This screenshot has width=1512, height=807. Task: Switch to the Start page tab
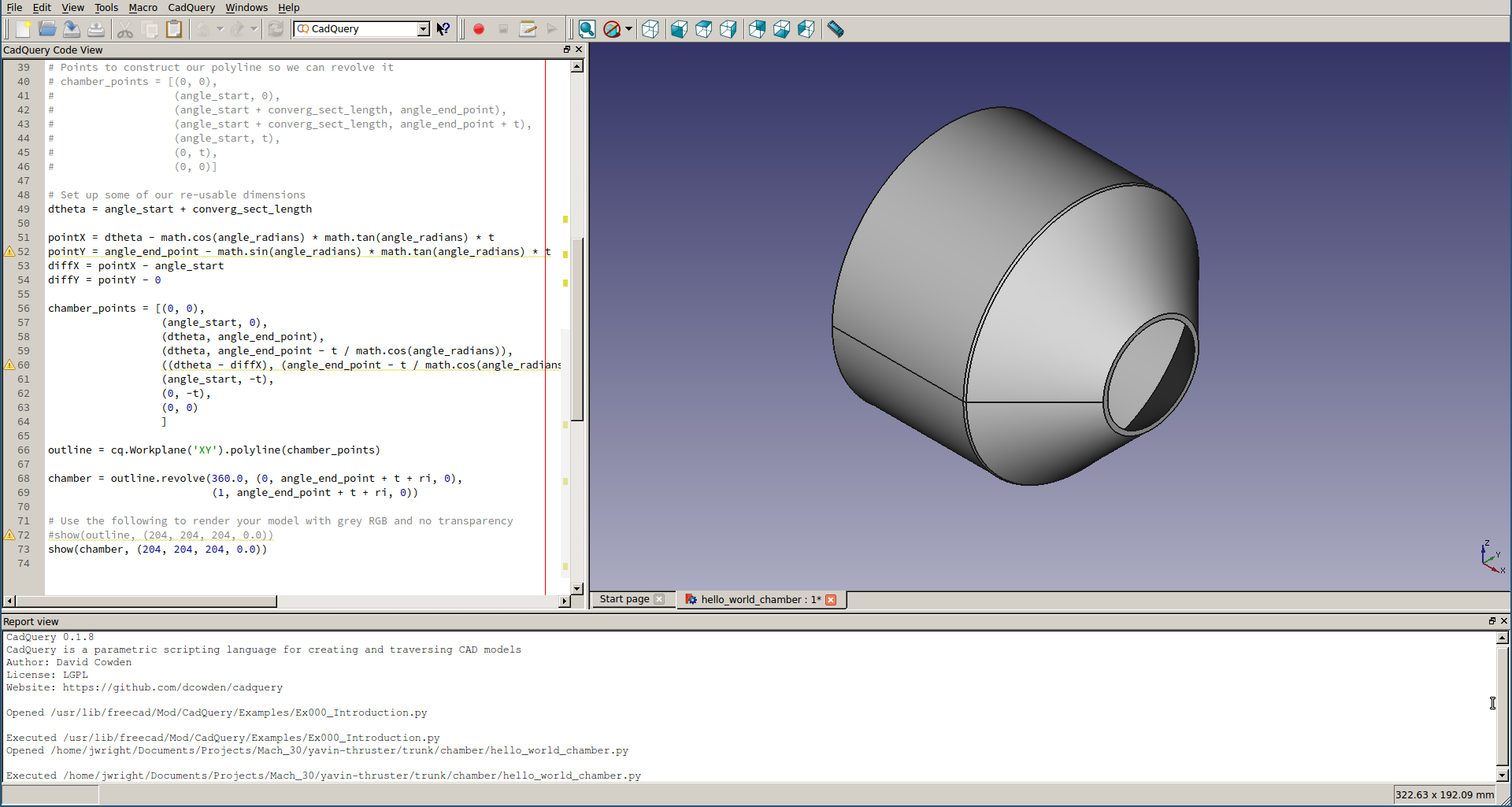point(624,599)
